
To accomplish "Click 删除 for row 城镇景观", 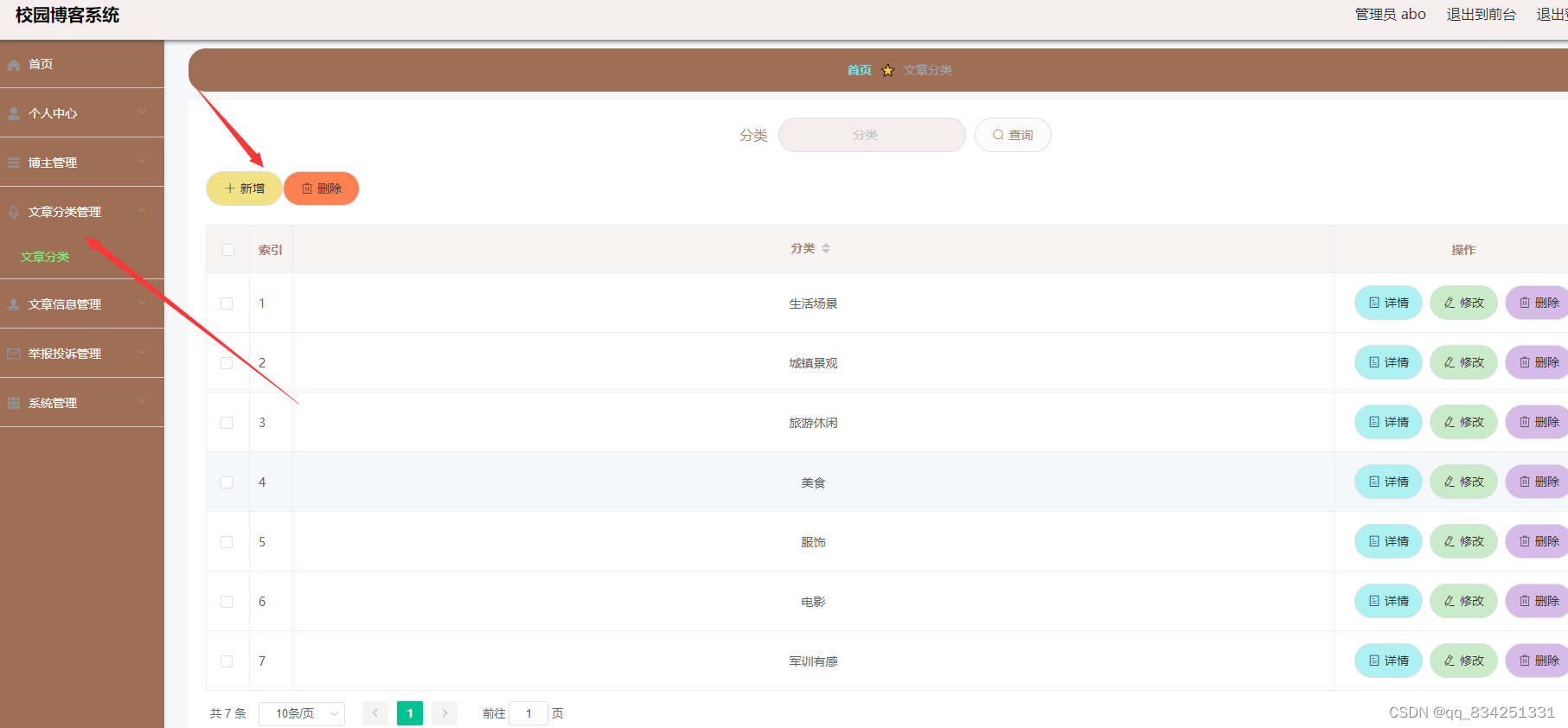I will [x=1537, y=362].
